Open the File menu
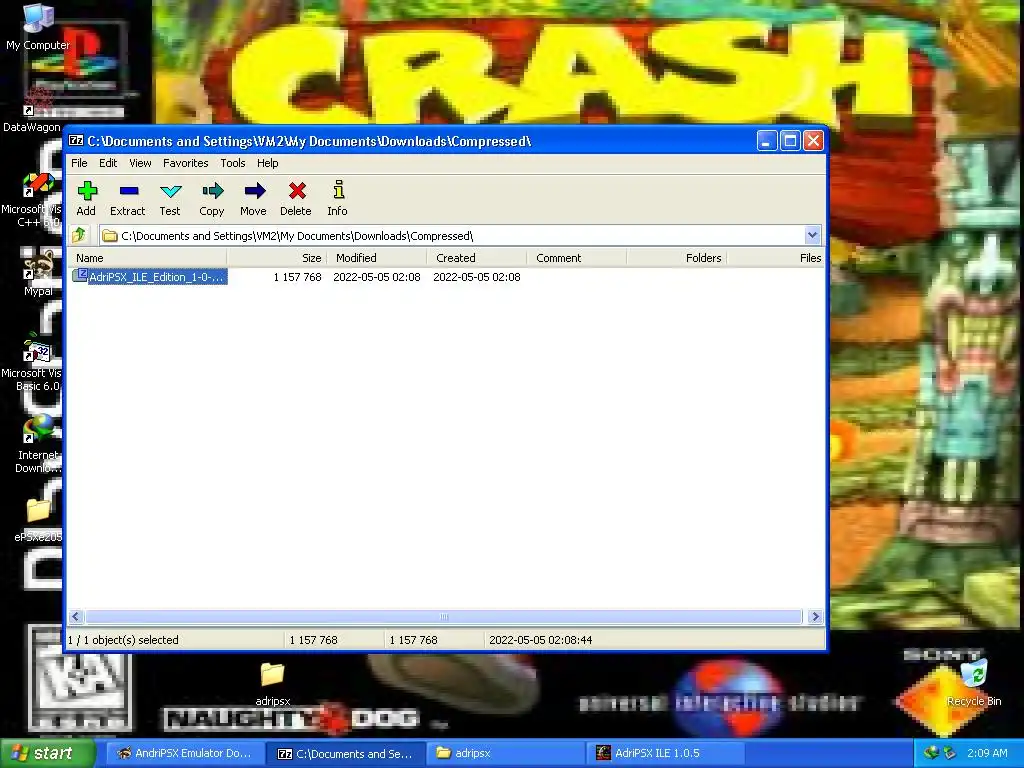Image resolution: width=1024 pixels, height=768 pixels. coord(79,163)
